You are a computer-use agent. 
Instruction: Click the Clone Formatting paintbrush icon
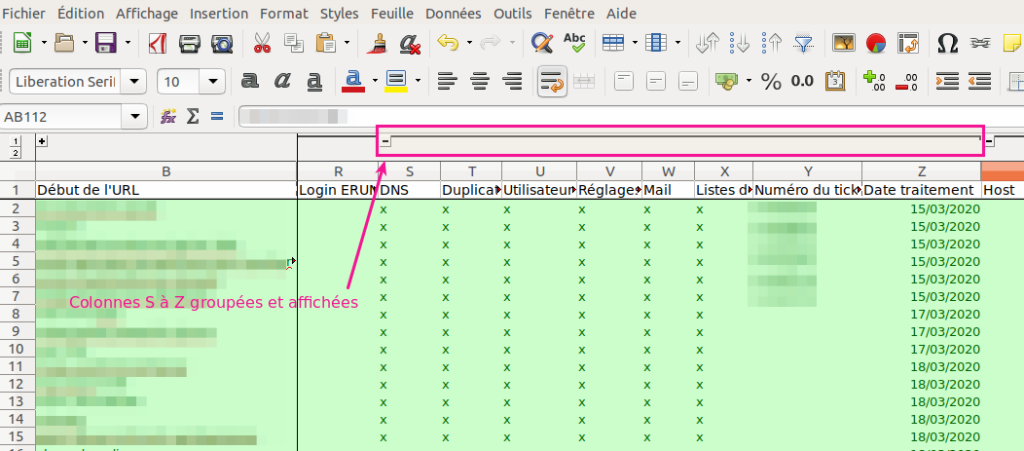click(x=379, y=44)
